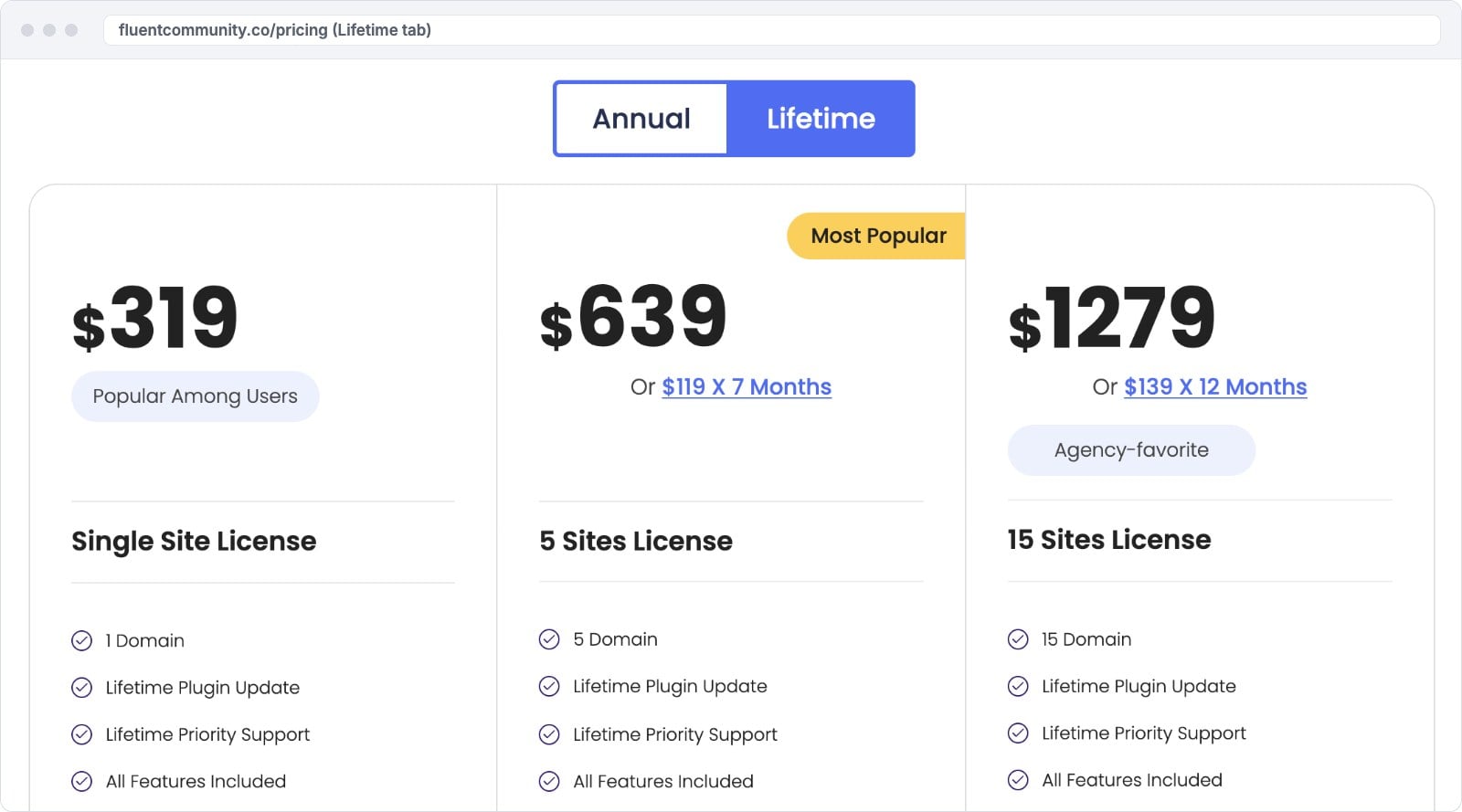Click 'Lifetime Plugin Update' under 5 Sites License
Screen dimensions: 1462x812
(670, 686)
